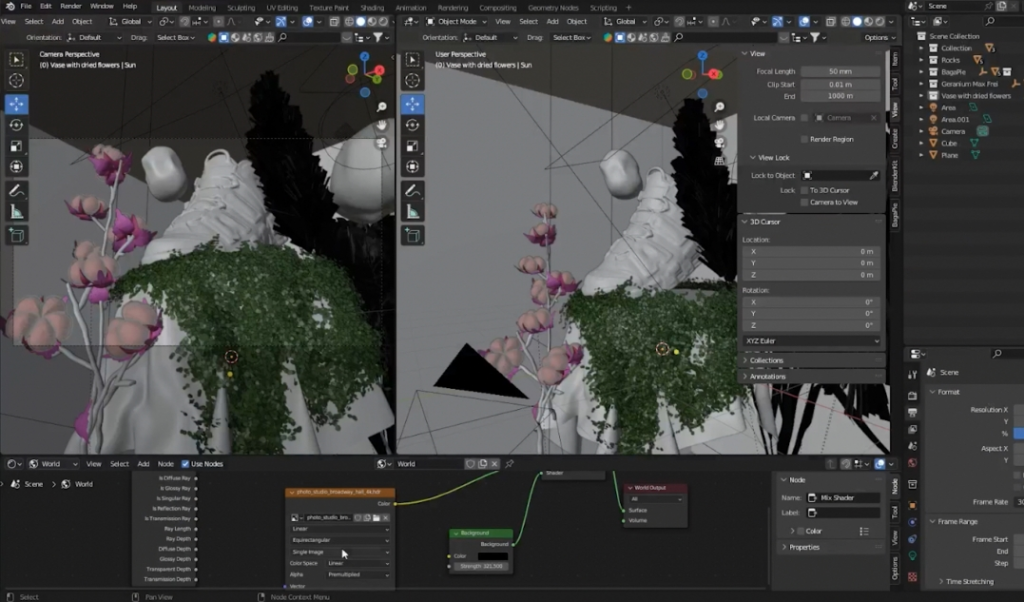Open the Single Image source dropdown
1024x602 pixels.
[x=340, y=552]
